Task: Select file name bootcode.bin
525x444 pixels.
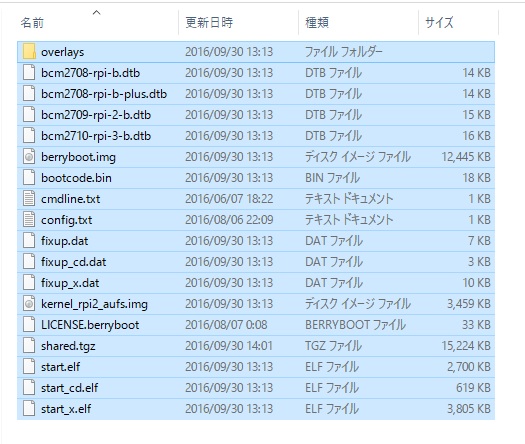Action: point(76,178)
